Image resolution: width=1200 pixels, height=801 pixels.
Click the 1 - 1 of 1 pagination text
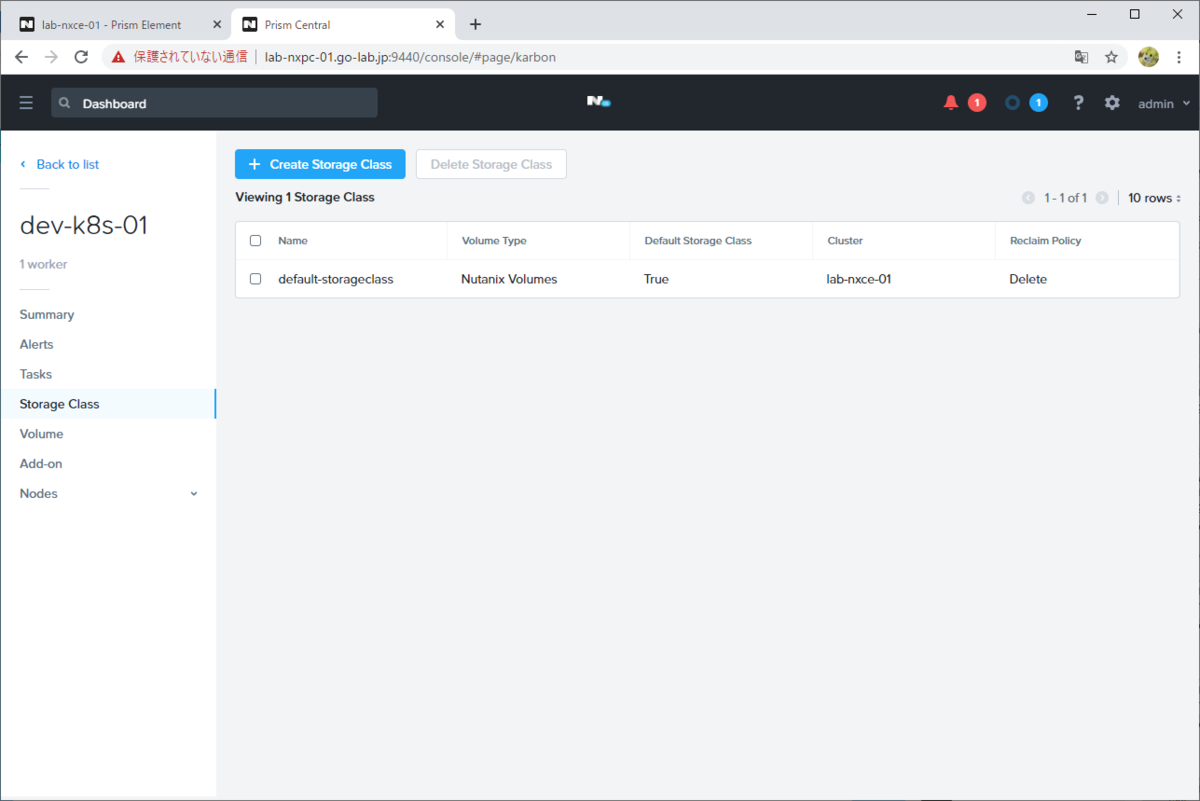click(1065, 198)
